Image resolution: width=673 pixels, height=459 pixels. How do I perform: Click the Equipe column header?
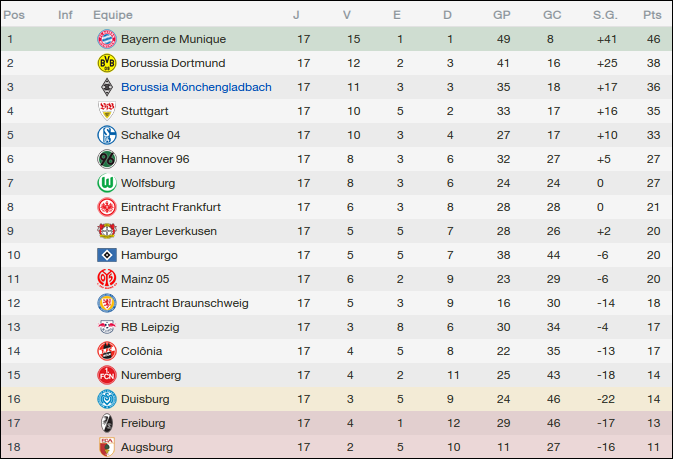(x=113, y=15)
